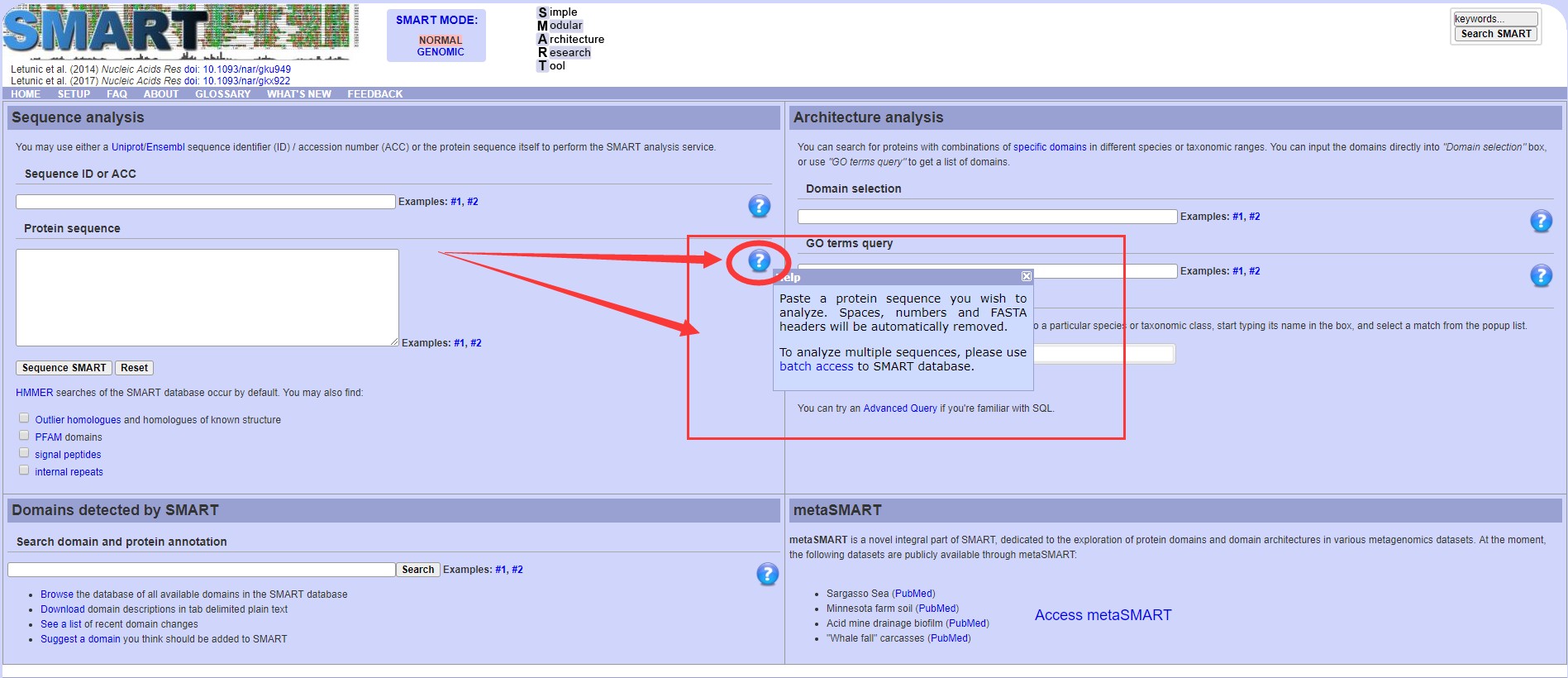Screen dimensions: 1568x678
Task: Open Whale fall carcasses PubMed link
Action: point(949,638)
